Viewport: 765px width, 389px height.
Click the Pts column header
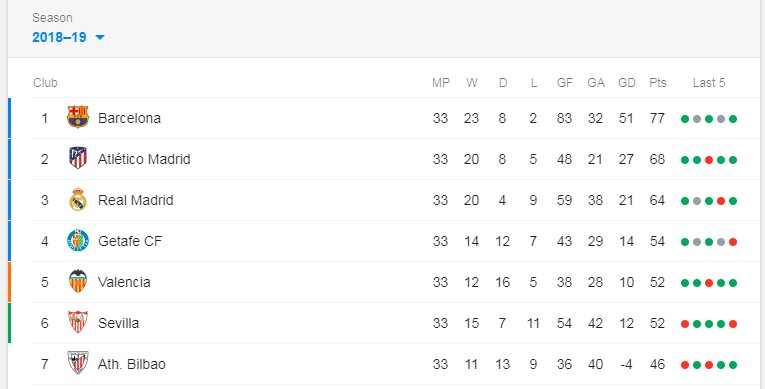click(658, 83)
